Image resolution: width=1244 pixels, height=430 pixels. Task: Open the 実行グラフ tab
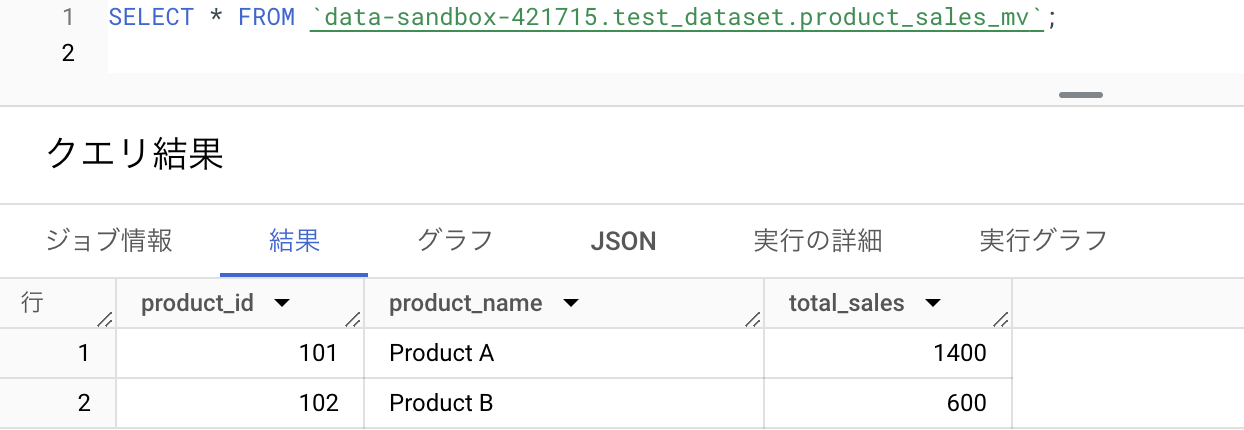click(x=1043, y=241)
